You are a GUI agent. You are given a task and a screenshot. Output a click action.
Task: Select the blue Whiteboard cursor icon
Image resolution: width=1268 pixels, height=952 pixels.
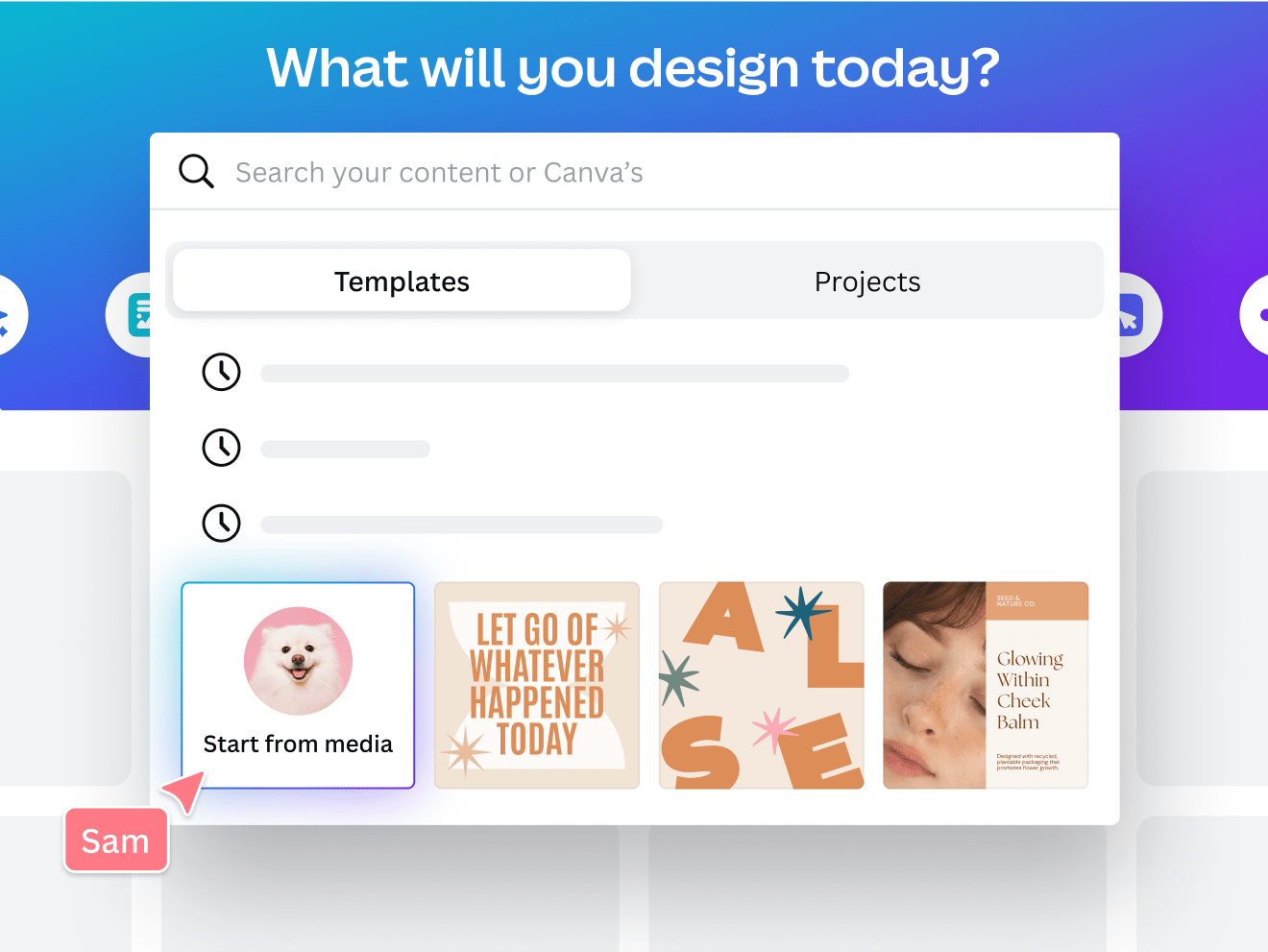[1131, 314]
